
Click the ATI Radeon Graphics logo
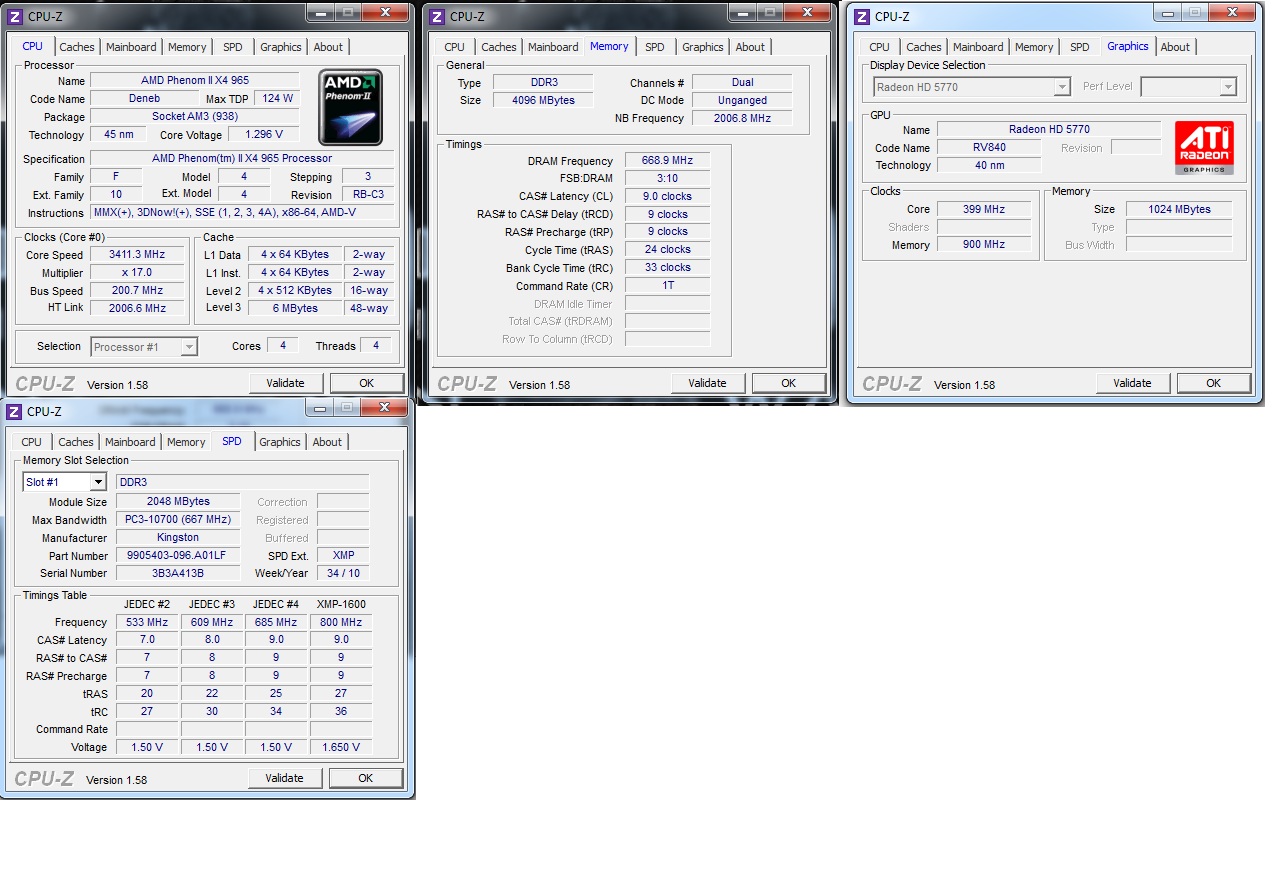click(1204, 148)
